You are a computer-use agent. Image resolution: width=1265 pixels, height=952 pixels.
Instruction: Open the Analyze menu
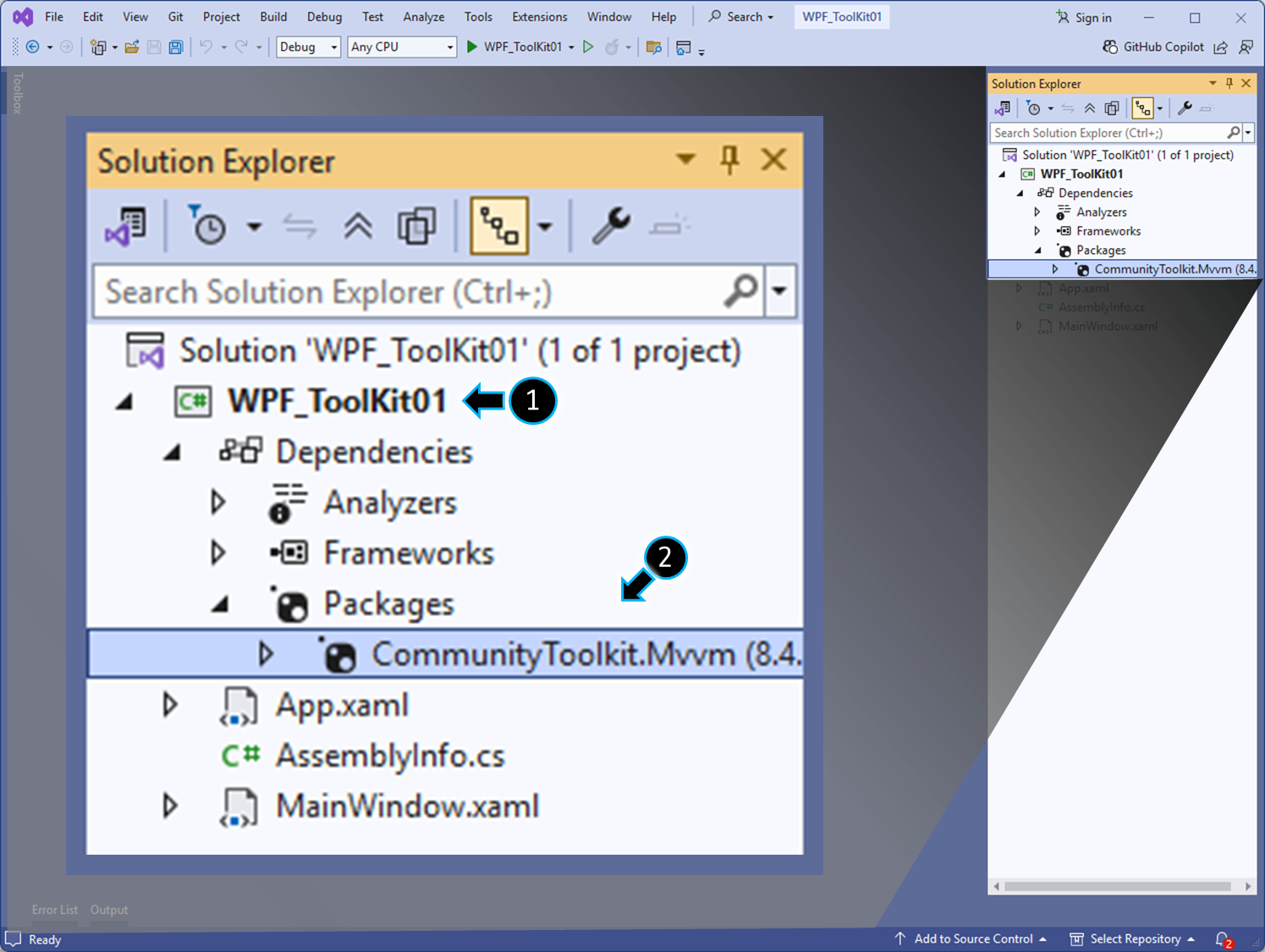click(424, 17)
